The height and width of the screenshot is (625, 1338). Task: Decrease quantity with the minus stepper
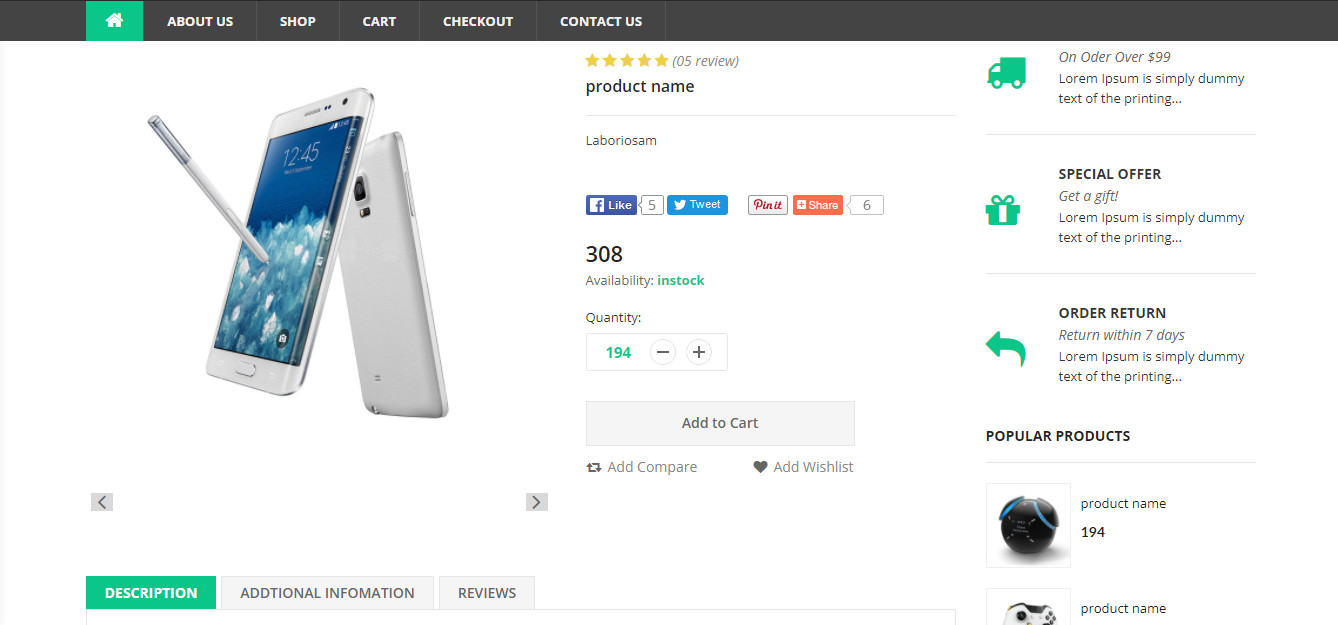click(662, 351)
